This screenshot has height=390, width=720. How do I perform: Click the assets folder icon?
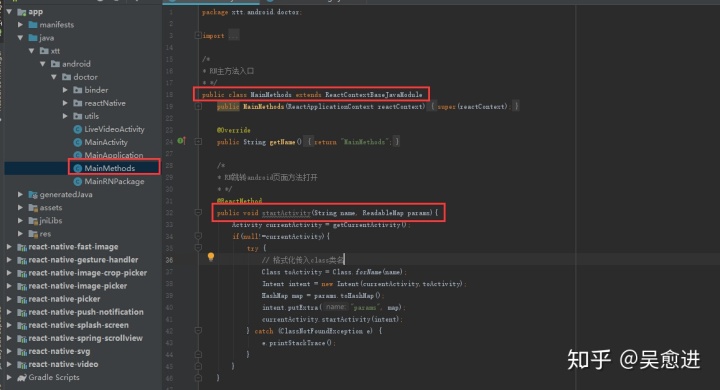coord(33,208)
